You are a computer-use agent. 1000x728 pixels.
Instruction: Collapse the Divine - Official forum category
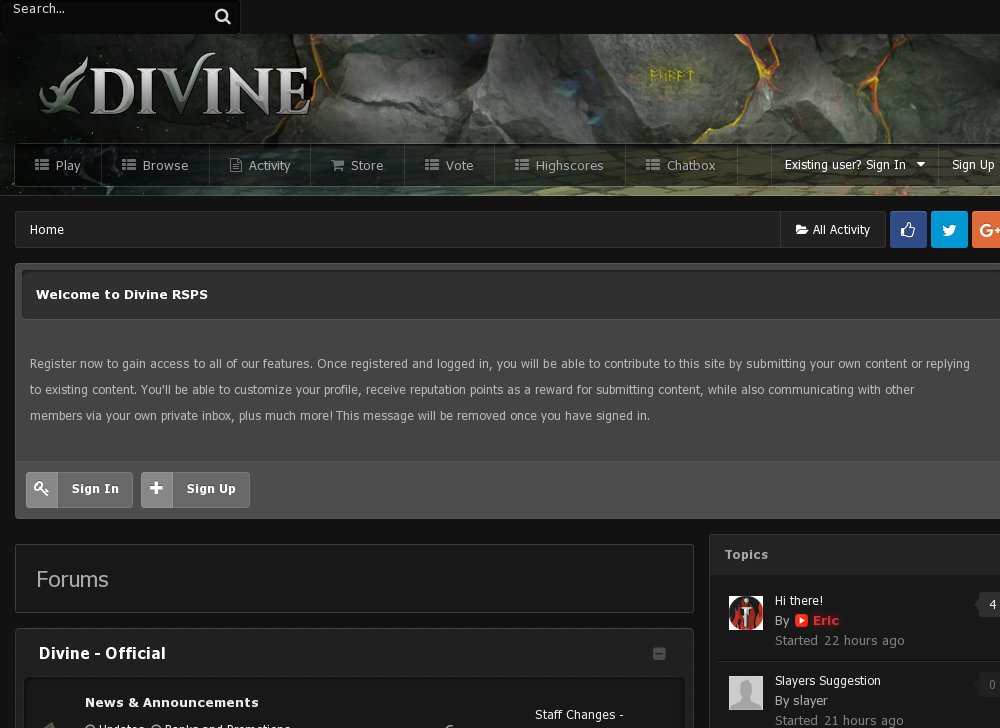coord(659,653)
